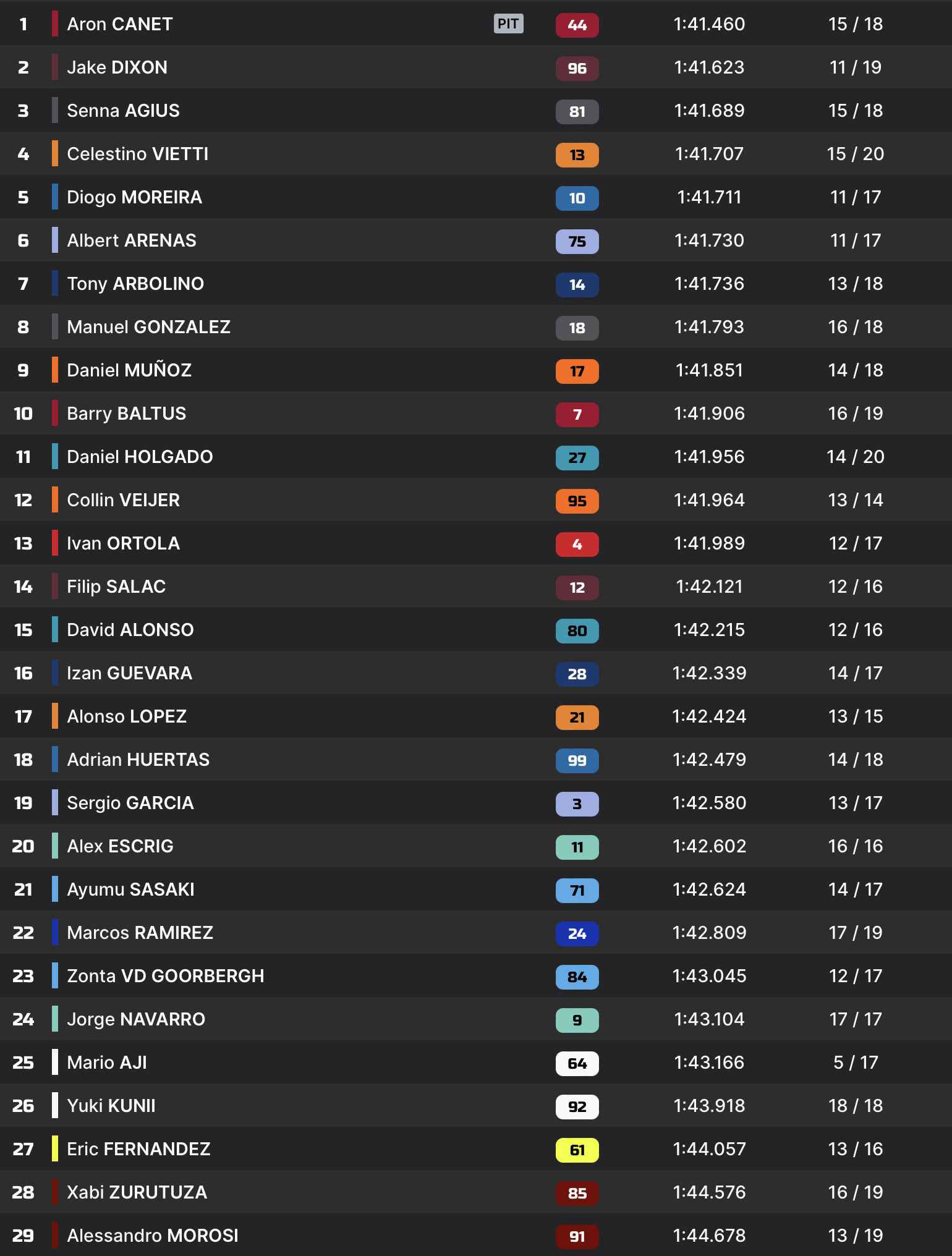Click the orange team color bar beside Daniel Muñoz
This screenshot has height=1256, width=952.
(x=55, y=370)
